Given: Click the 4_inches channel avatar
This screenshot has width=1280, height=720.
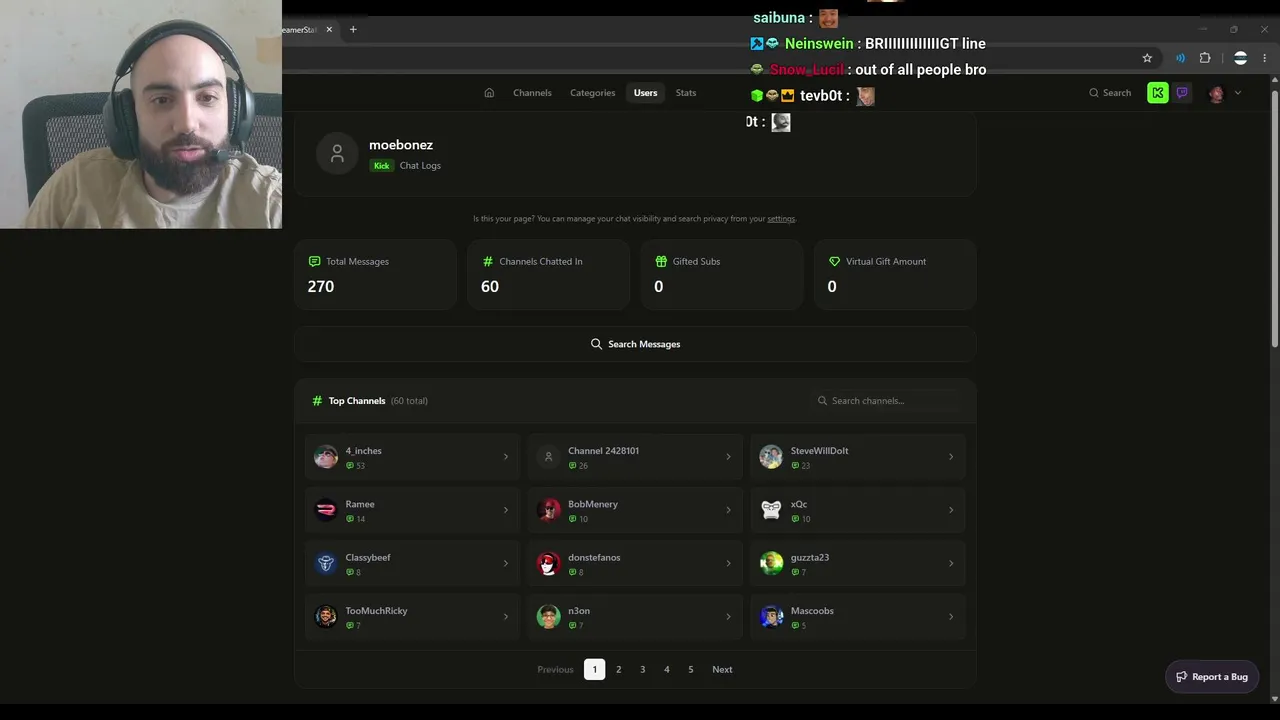Looking at the screenshot, I should coord(326,457).
